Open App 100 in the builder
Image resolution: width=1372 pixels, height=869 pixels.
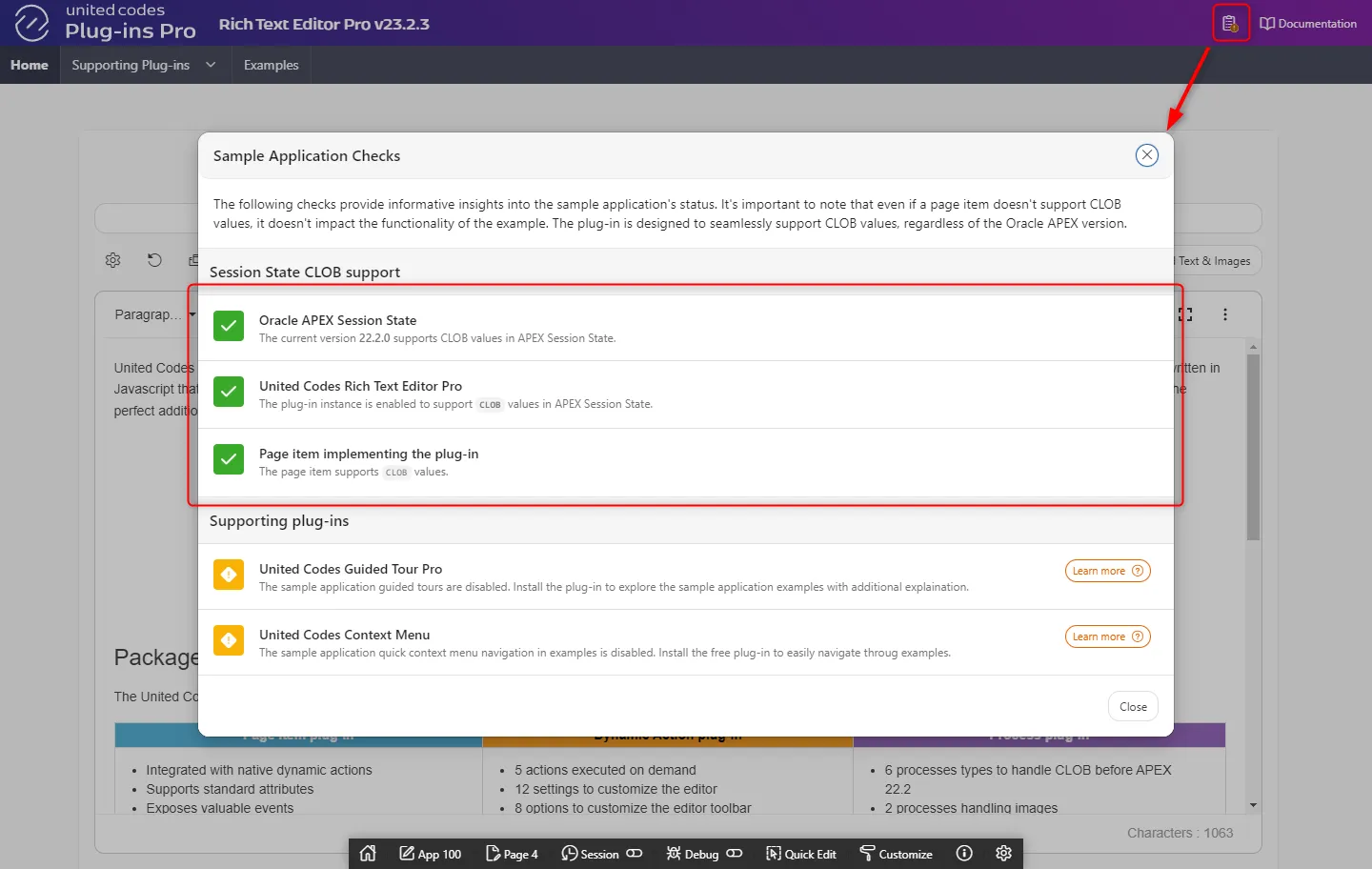click(x=430, y=854)
